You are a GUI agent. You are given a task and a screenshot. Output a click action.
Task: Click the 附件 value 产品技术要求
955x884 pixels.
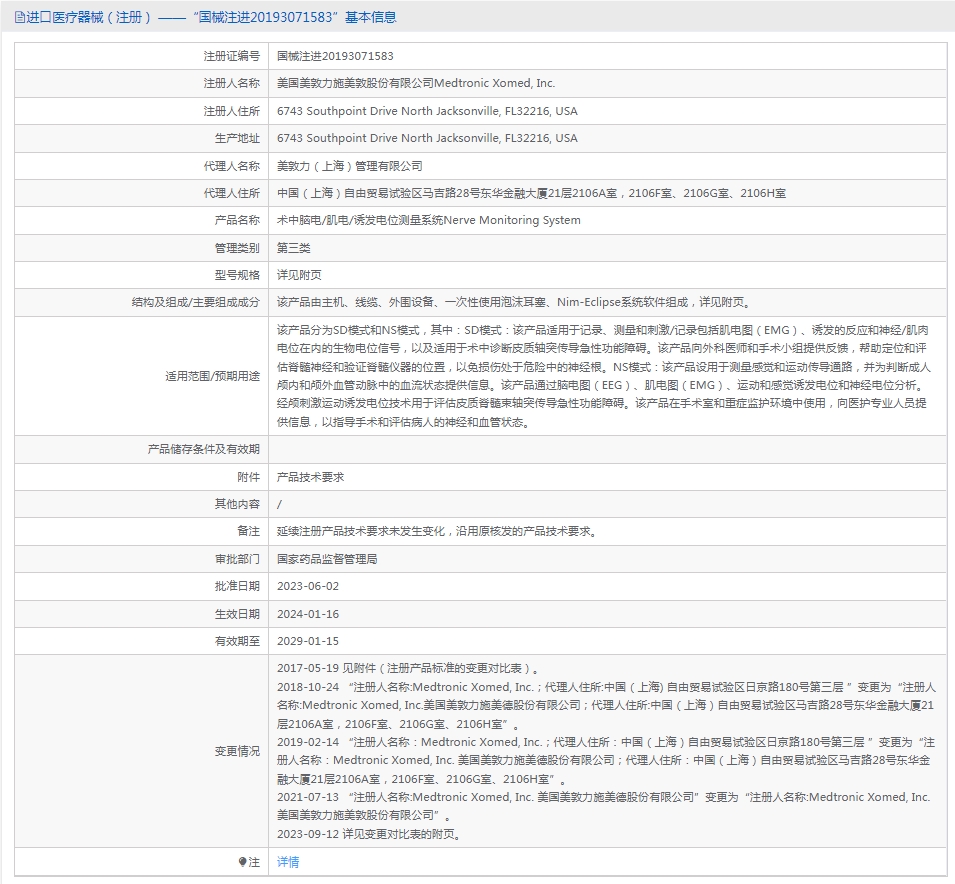point(311,477)
